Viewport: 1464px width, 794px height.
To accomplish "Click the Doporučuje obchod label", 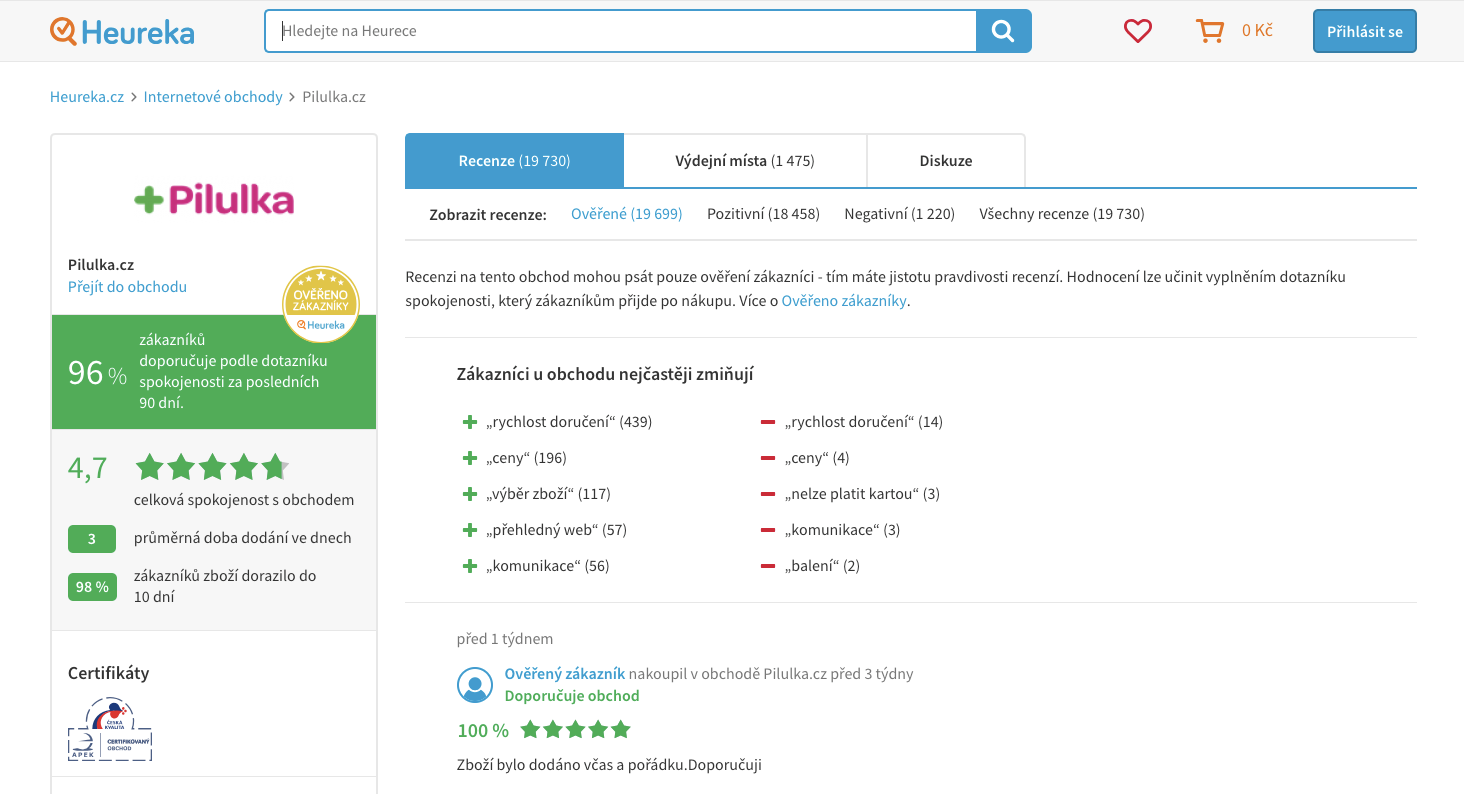I will pyautogui.click(x=572, y=696).
